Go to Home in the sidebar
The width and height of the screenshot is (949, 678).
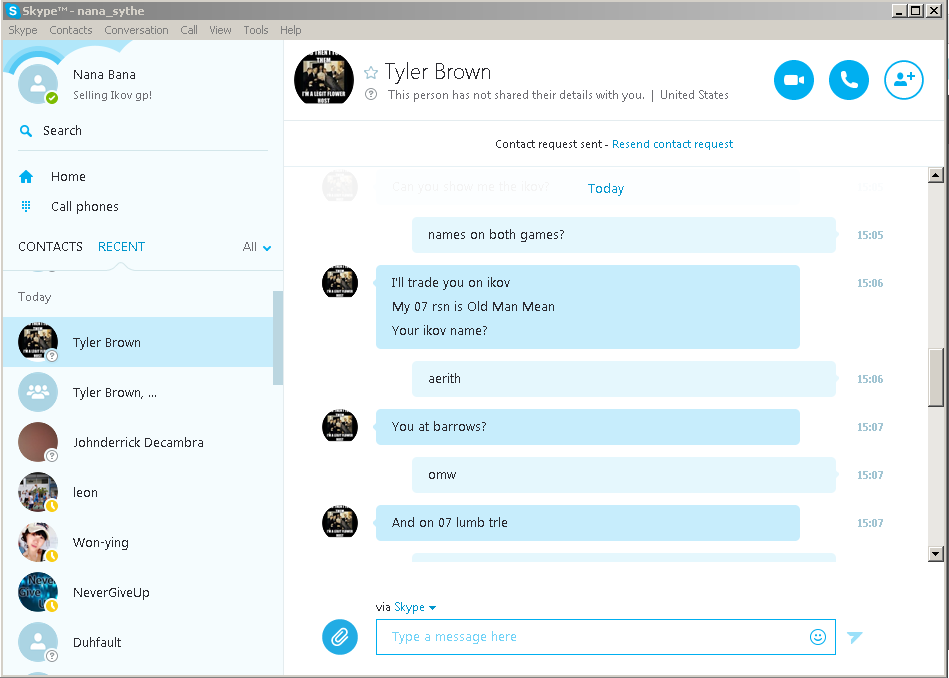coord(68,177)
